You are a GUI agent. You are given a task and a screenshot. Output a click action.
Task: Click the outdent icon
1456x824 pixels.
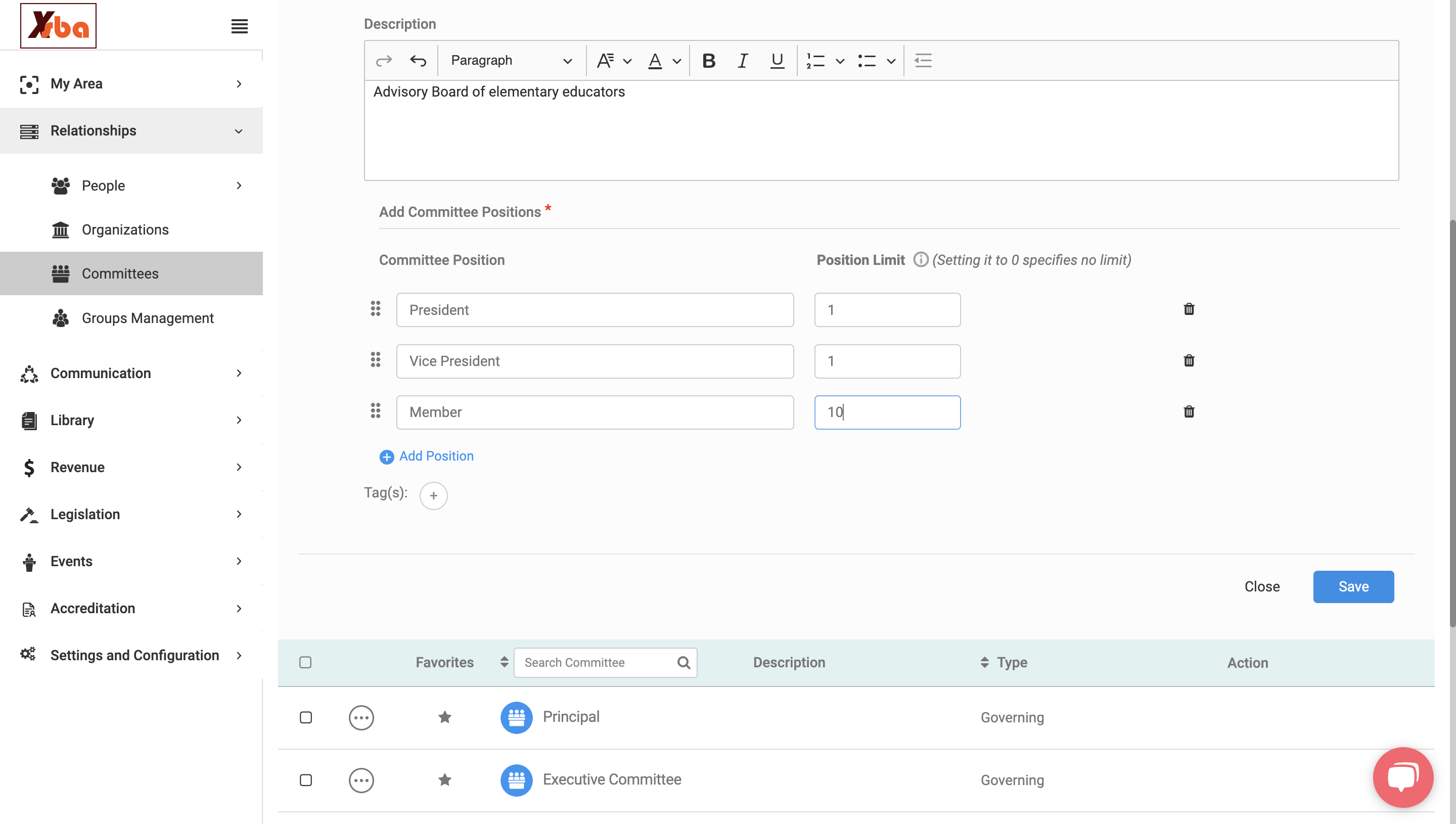click(x=923, y=61)
